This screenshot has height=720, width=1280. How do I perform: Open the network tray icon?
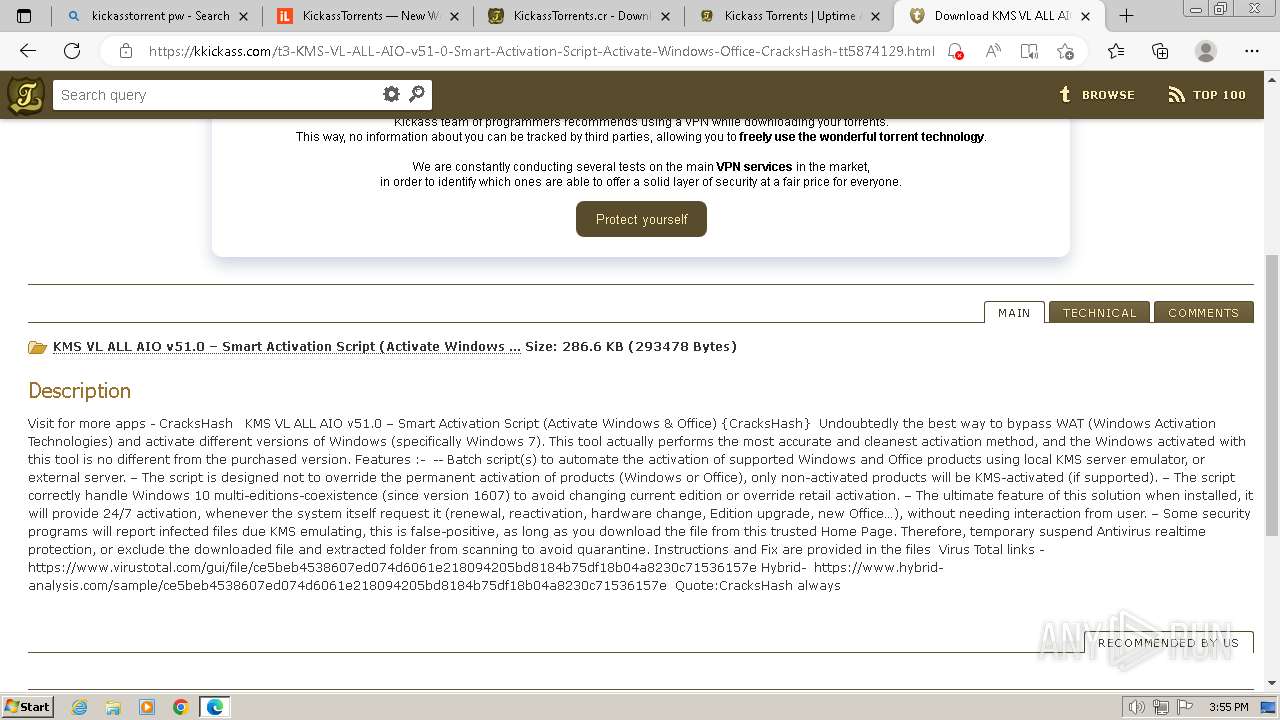[x=1160, y=707]
